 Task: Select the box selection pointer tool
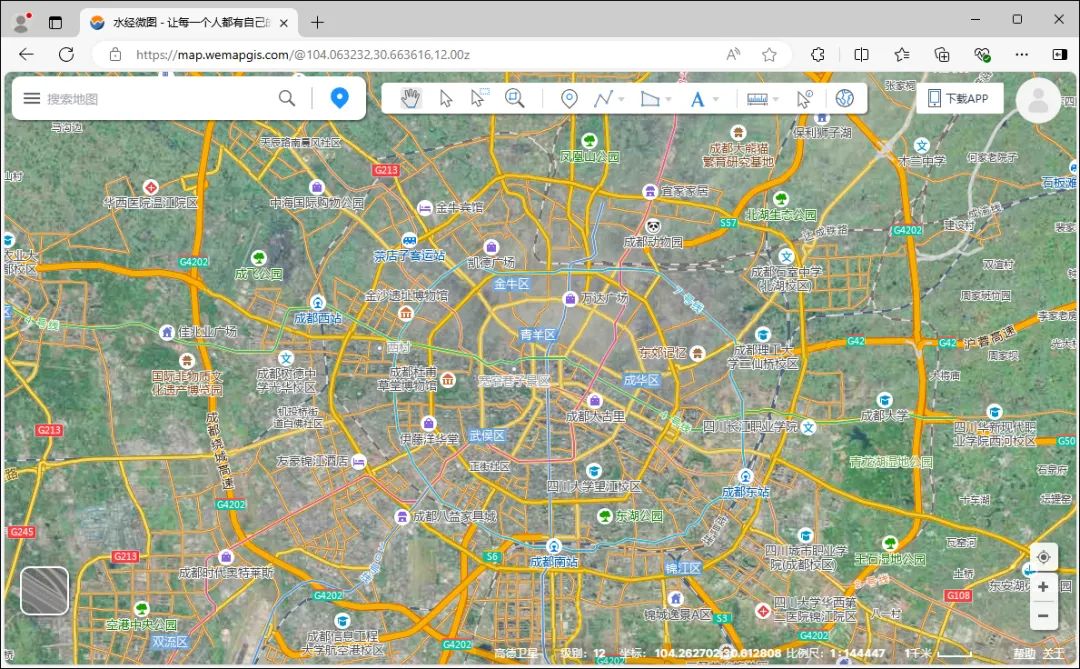(x=479, y=99)
